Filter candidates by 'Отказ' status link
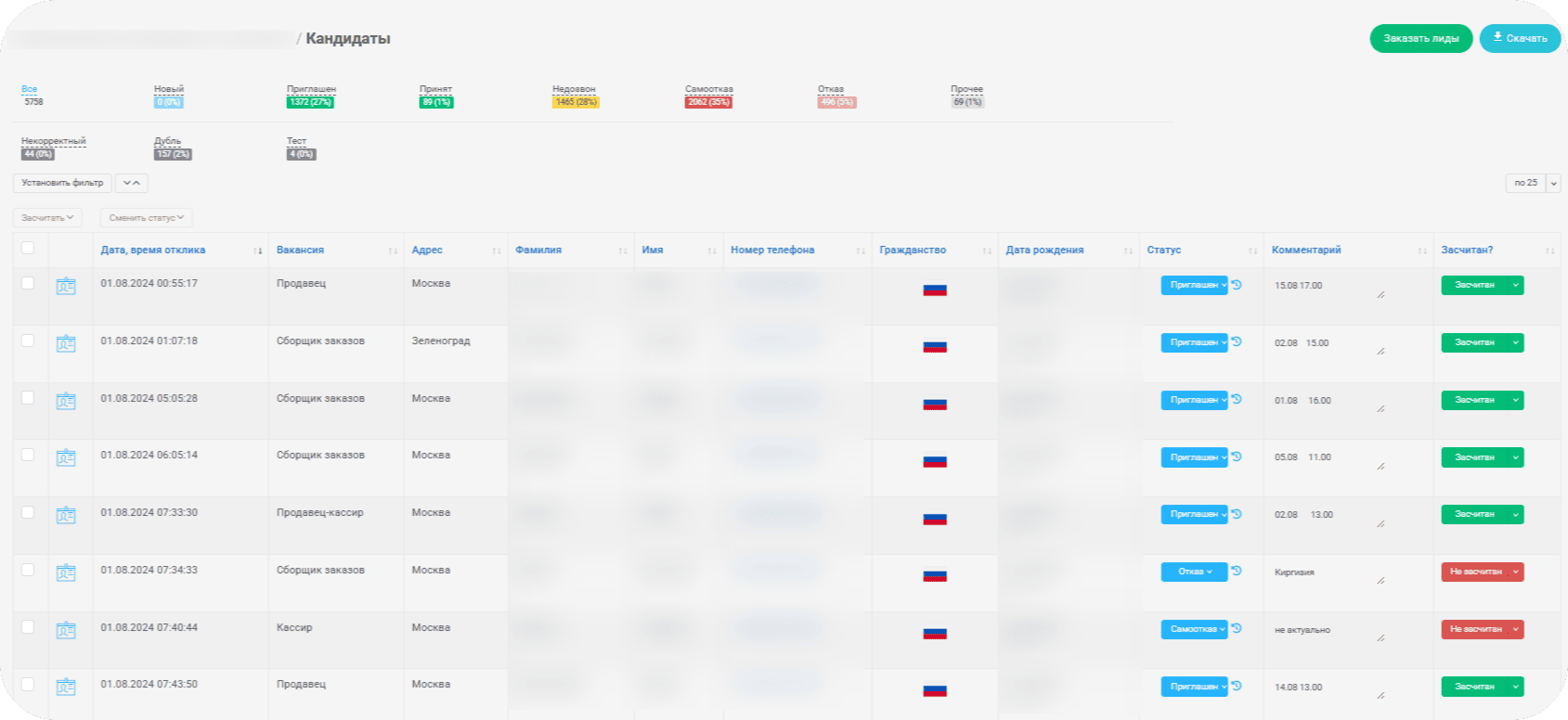Screen dimensions: 1568x720 pyautogui.click(x=831, y=89)
